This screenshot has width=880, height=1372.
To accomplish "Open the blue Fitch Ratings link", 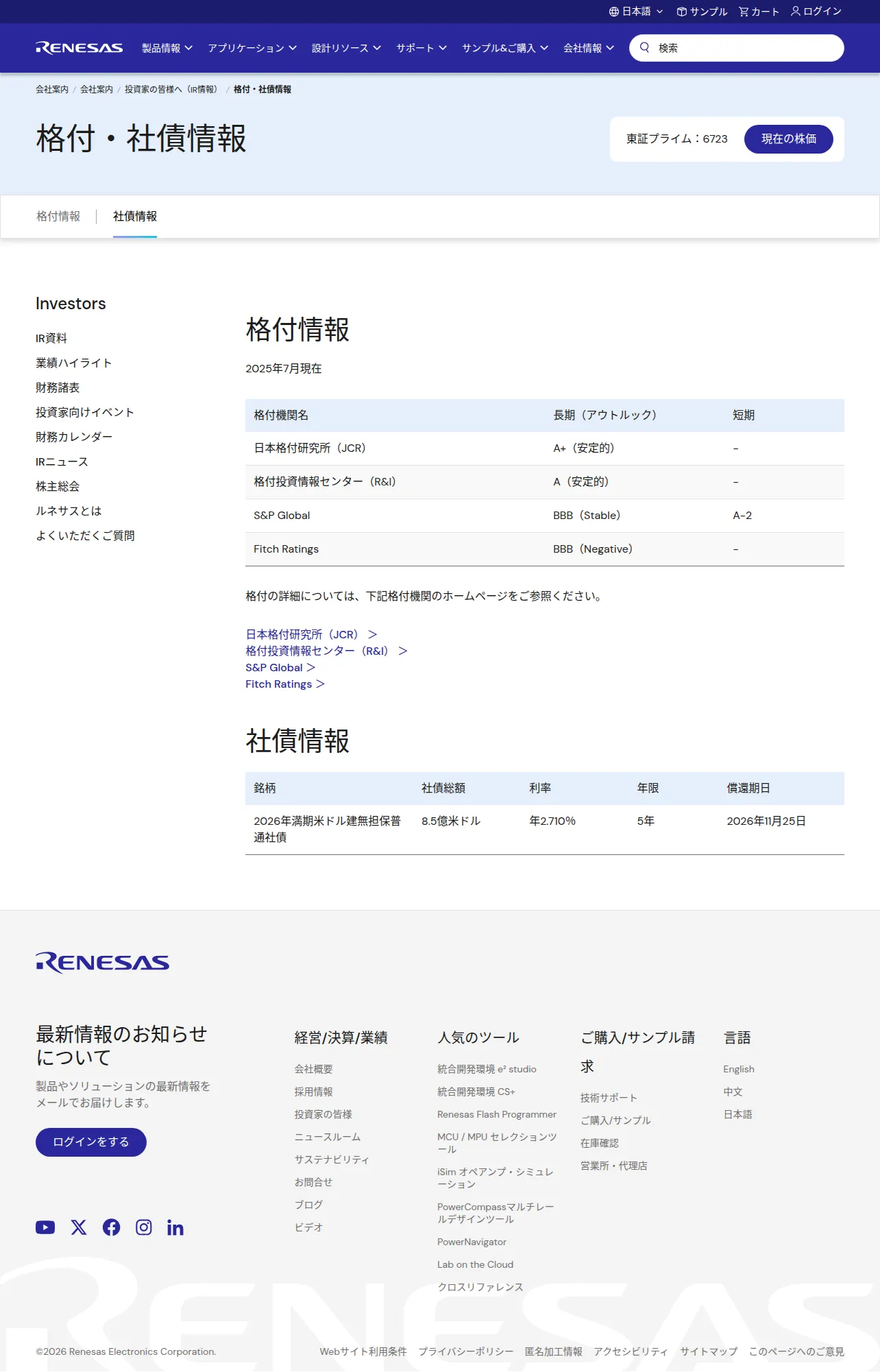I will pos(285,684).
